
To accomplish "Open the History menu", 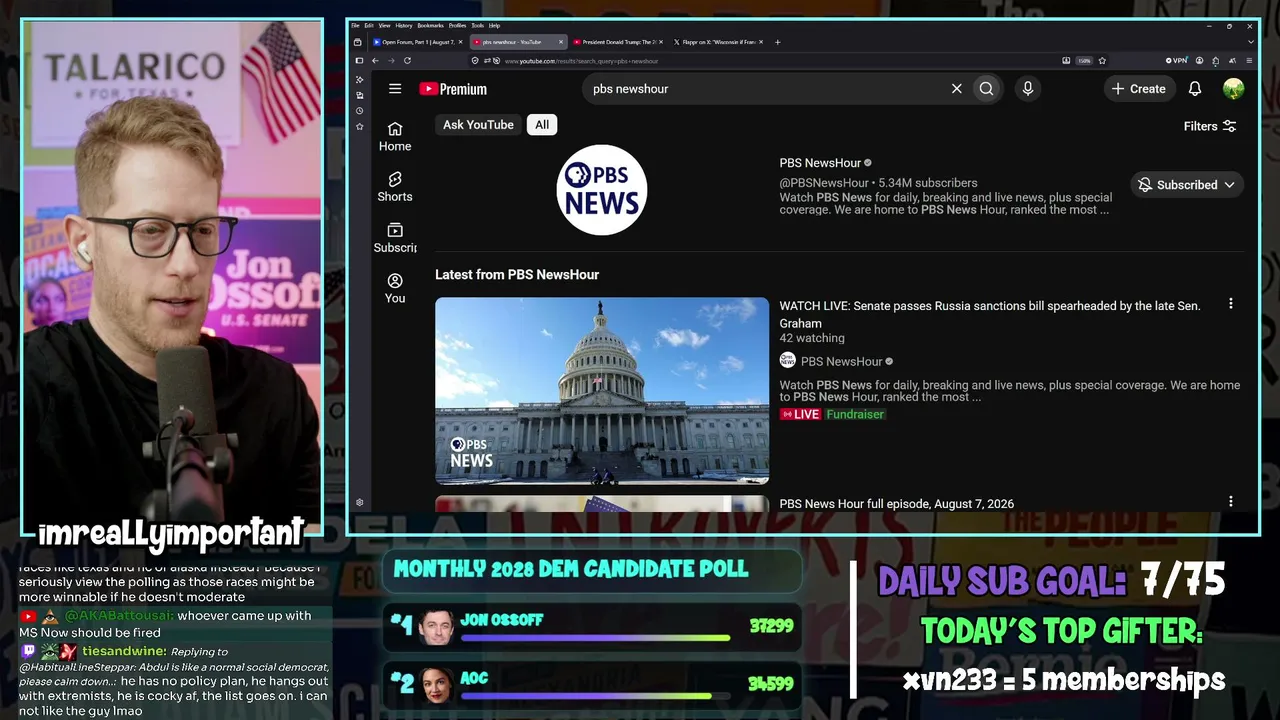I will click(x=404, y=25).
